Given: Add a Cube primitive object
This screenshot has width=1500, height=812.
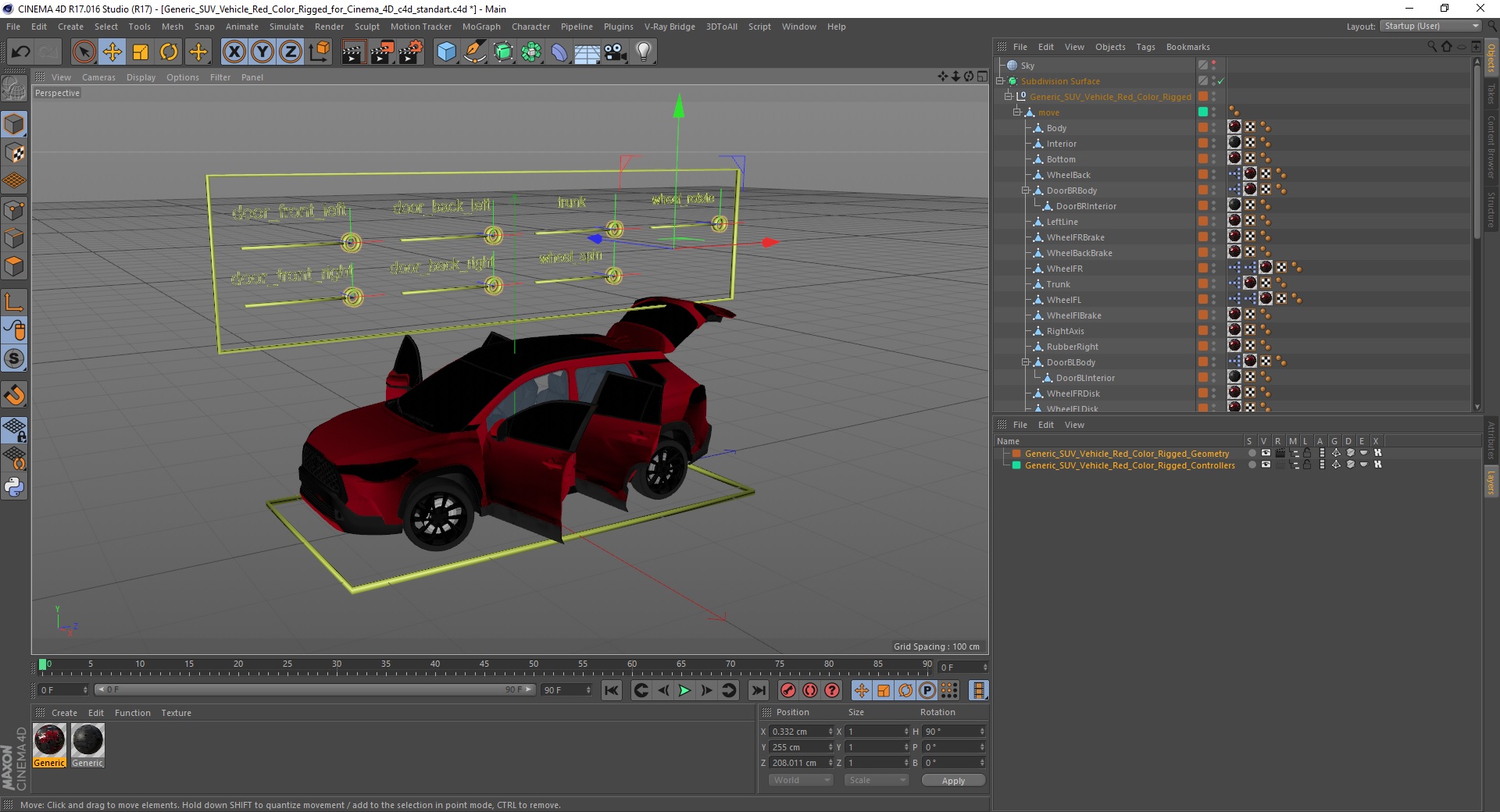Looking at the screenshot, I should click(446, 52).
